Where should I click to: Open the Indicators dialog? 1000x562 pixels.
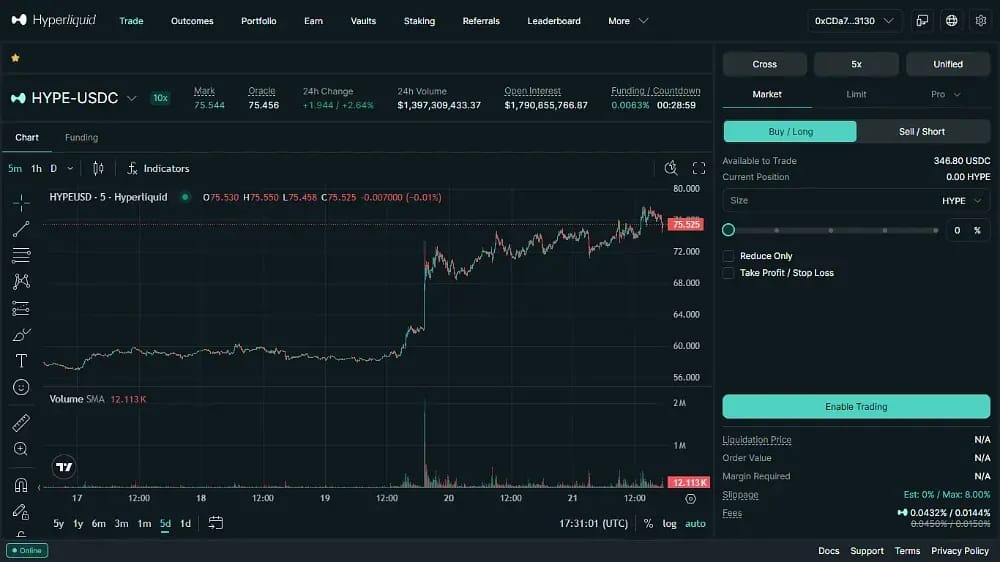pos(158,168)
